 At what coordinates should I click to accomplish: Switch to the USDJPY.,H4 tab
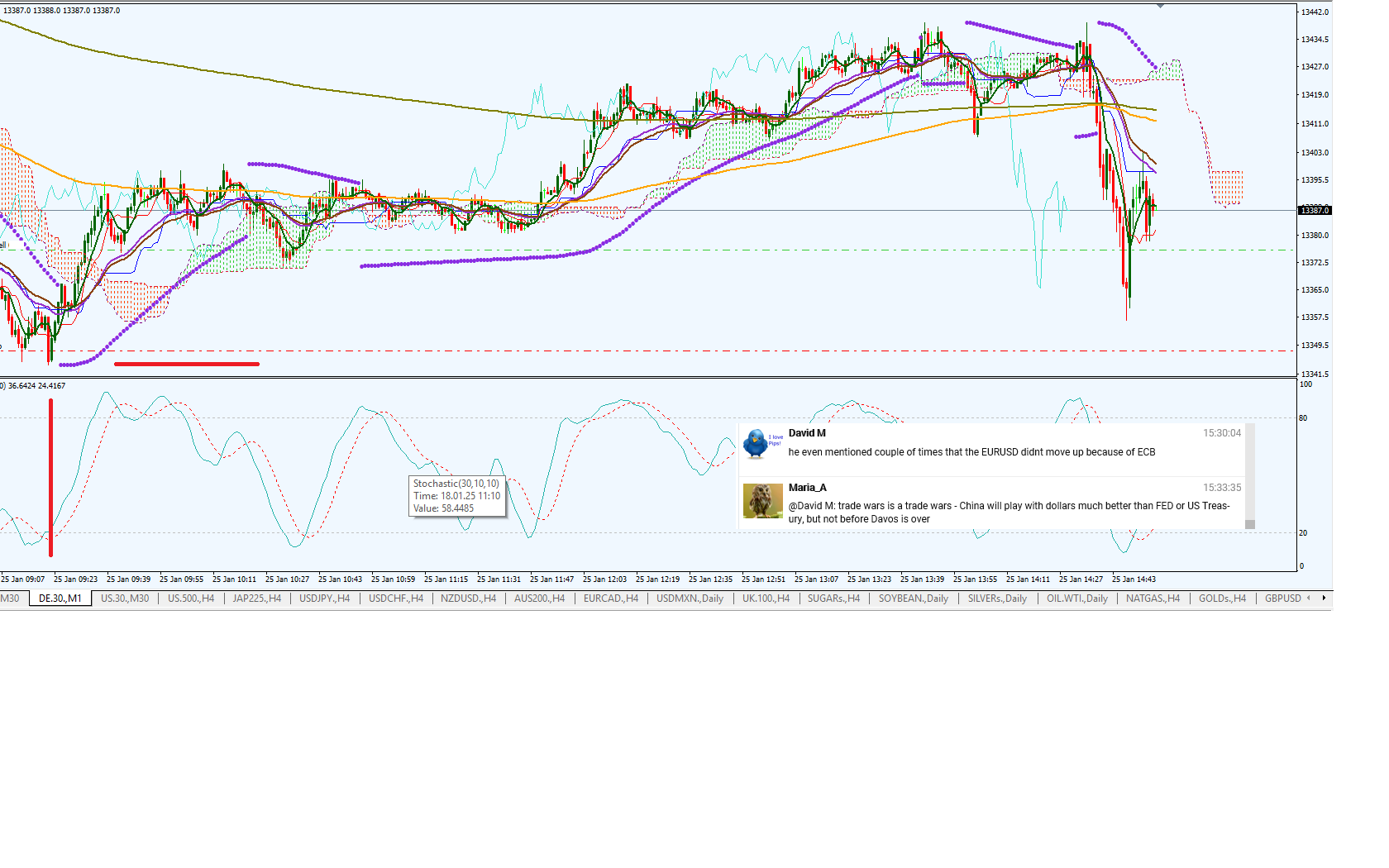324,599
